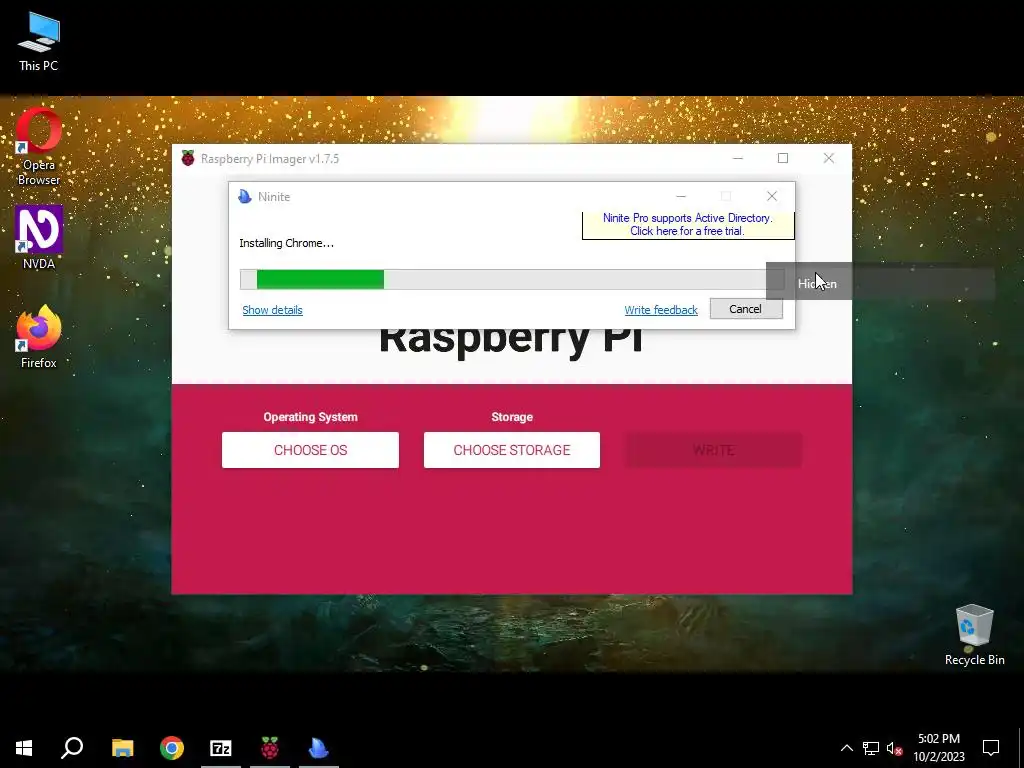Open the Windows Start menu
Screen dimensions: 1024x768
tap(24, 748)
